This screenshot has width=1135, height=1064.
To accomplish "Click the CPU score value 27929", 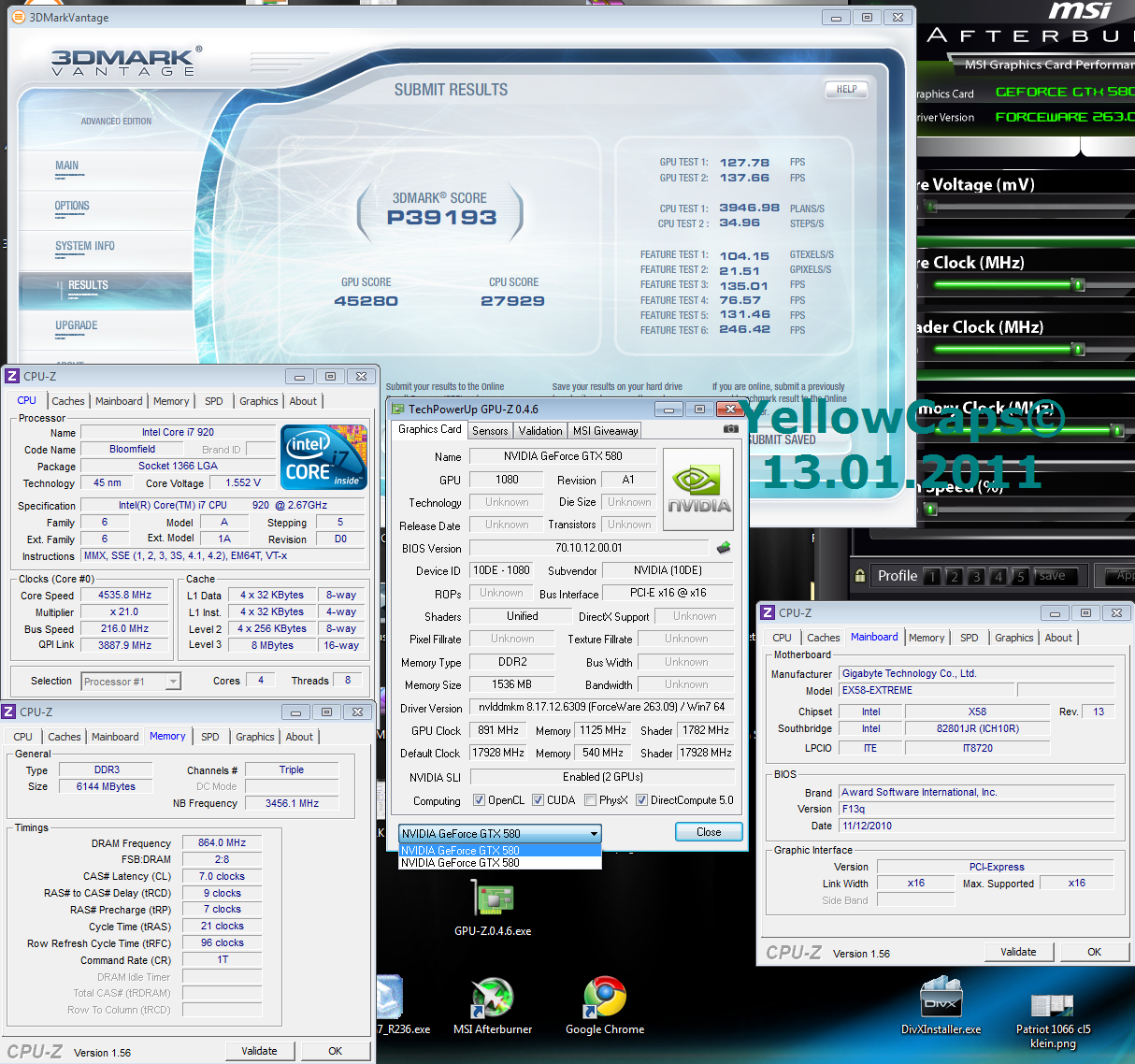I will click(x=512, y=301).
